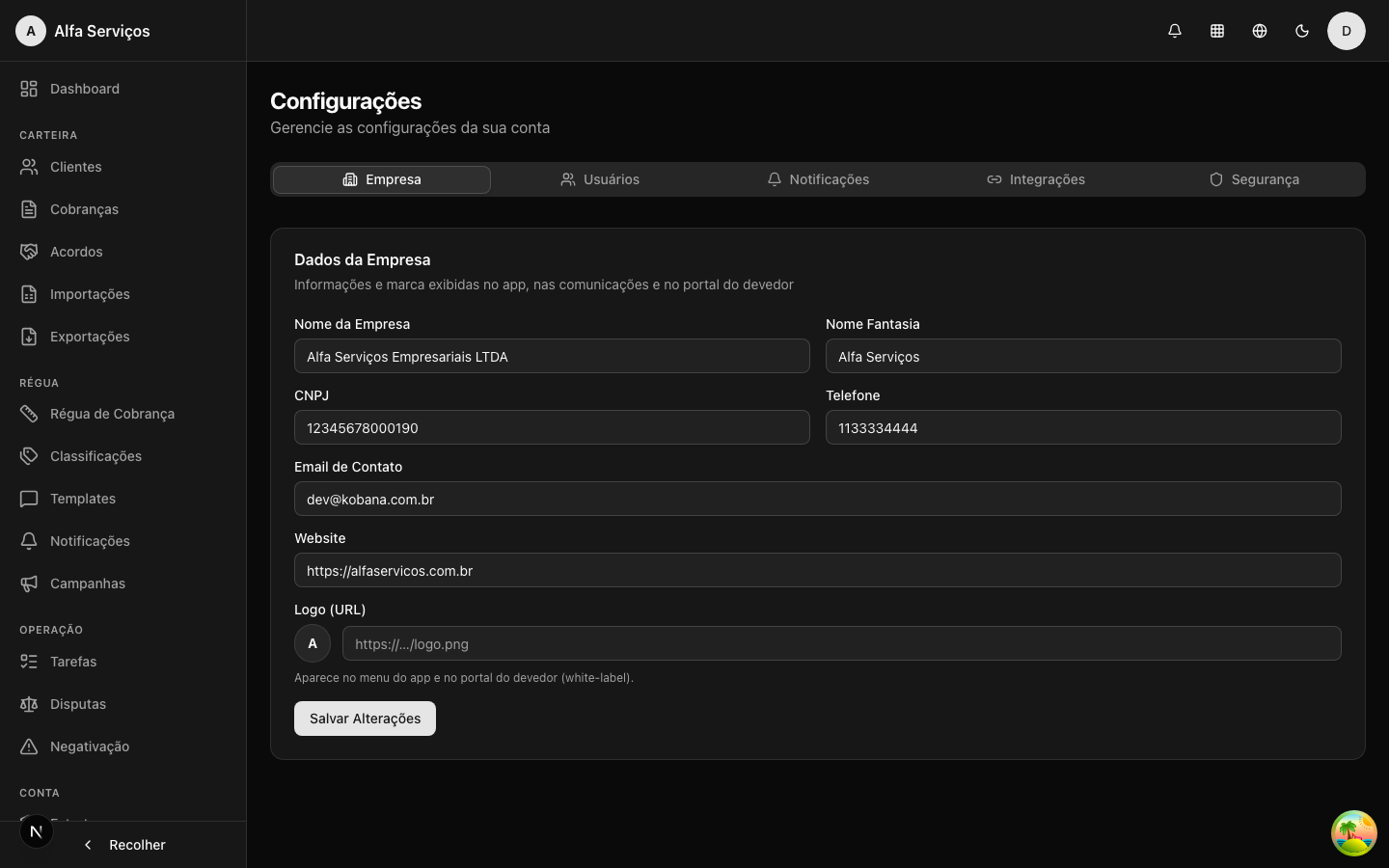Click the Alfa Serviços company logo avatar
This screenshot has height=868, width=1389.
point(31,31)
